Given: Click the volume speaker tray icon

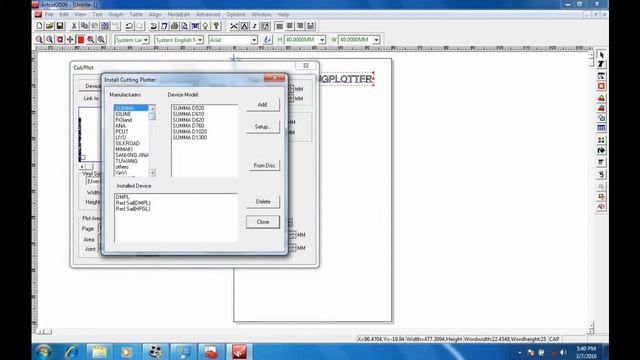Looking at the screenshot, I should click(563, 352).
